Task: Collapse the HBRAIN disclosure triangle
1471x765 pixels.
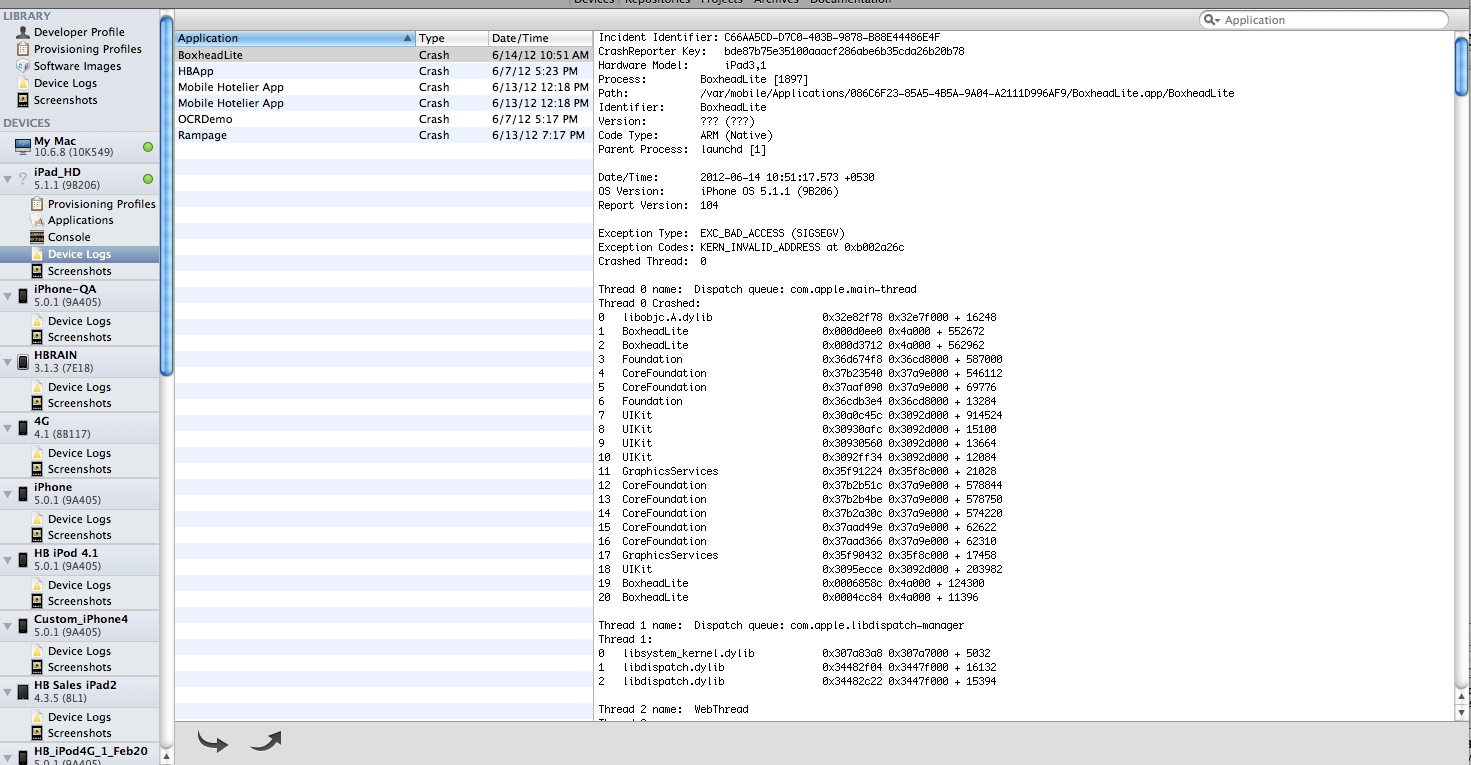Action: (8, 362)
